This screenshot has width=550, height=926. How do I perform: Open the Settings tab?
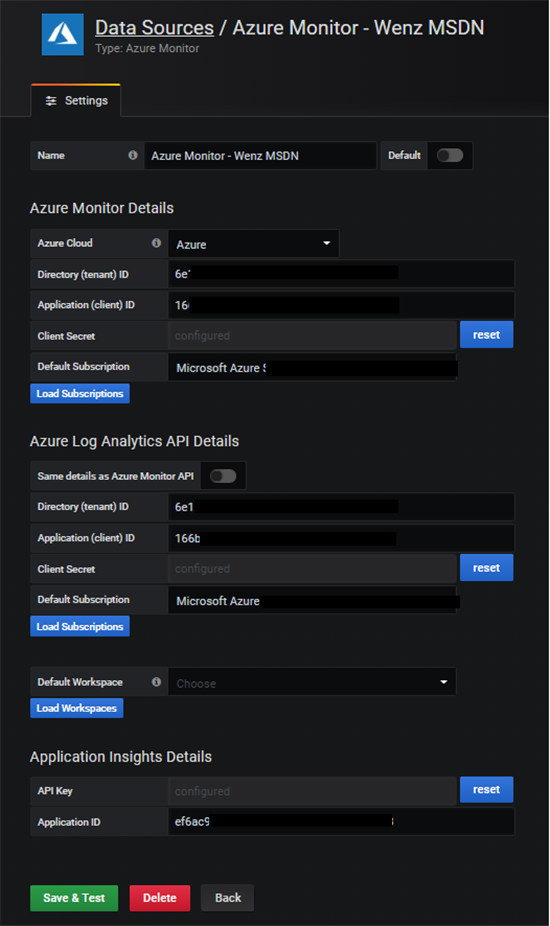point(76,100)
